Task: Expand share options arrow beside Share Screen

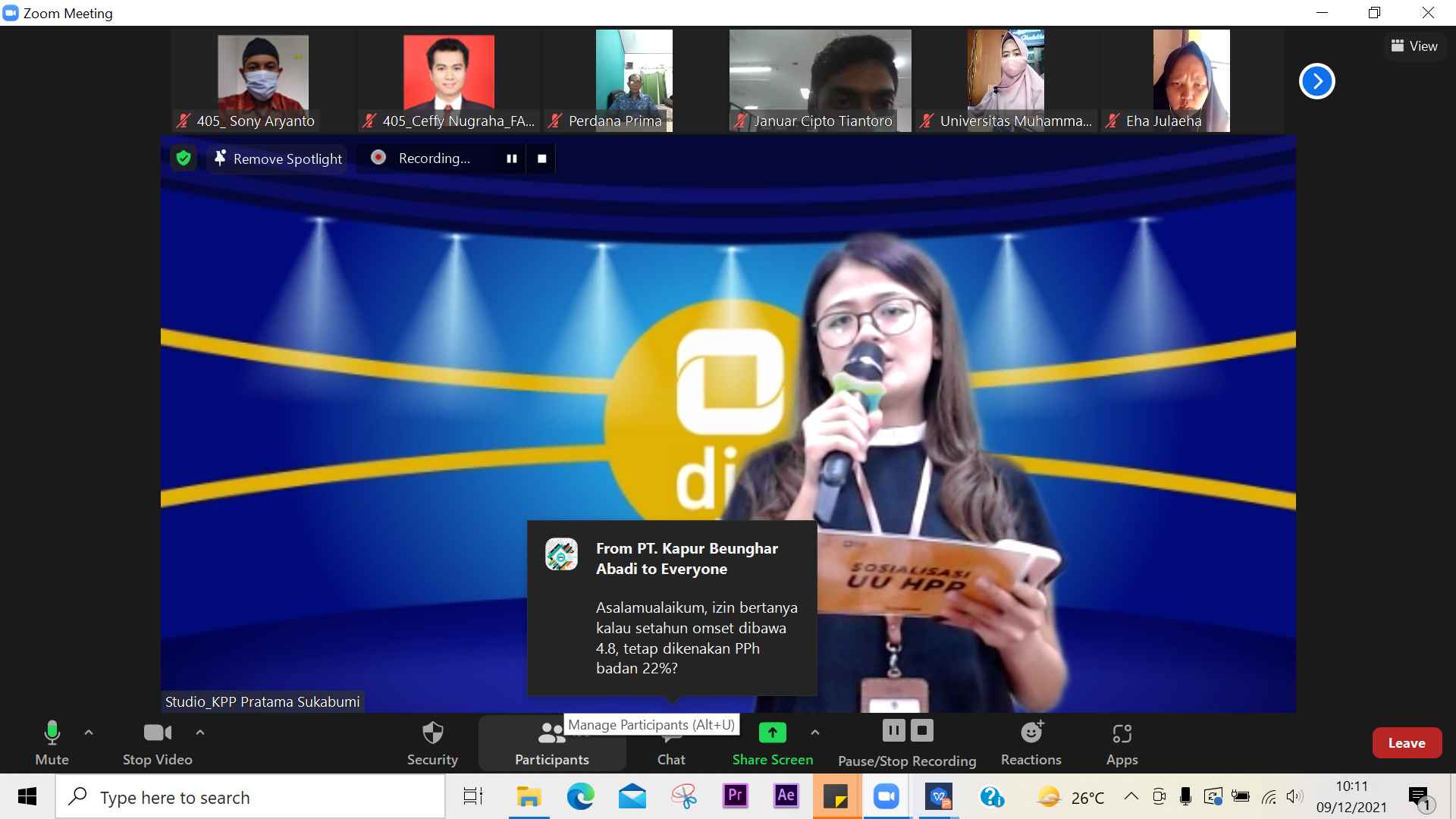Action: 815,733
